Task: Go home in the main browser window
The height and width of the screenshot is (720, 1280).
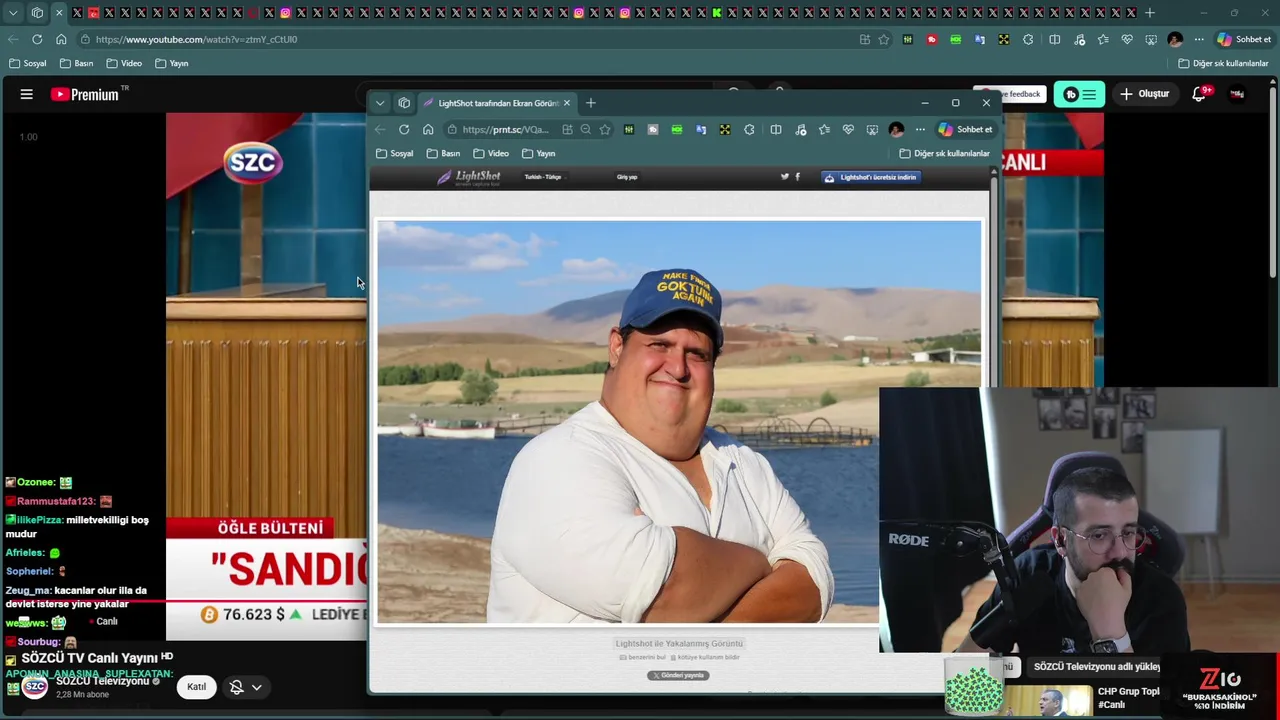Action: [x=61, y=39]
